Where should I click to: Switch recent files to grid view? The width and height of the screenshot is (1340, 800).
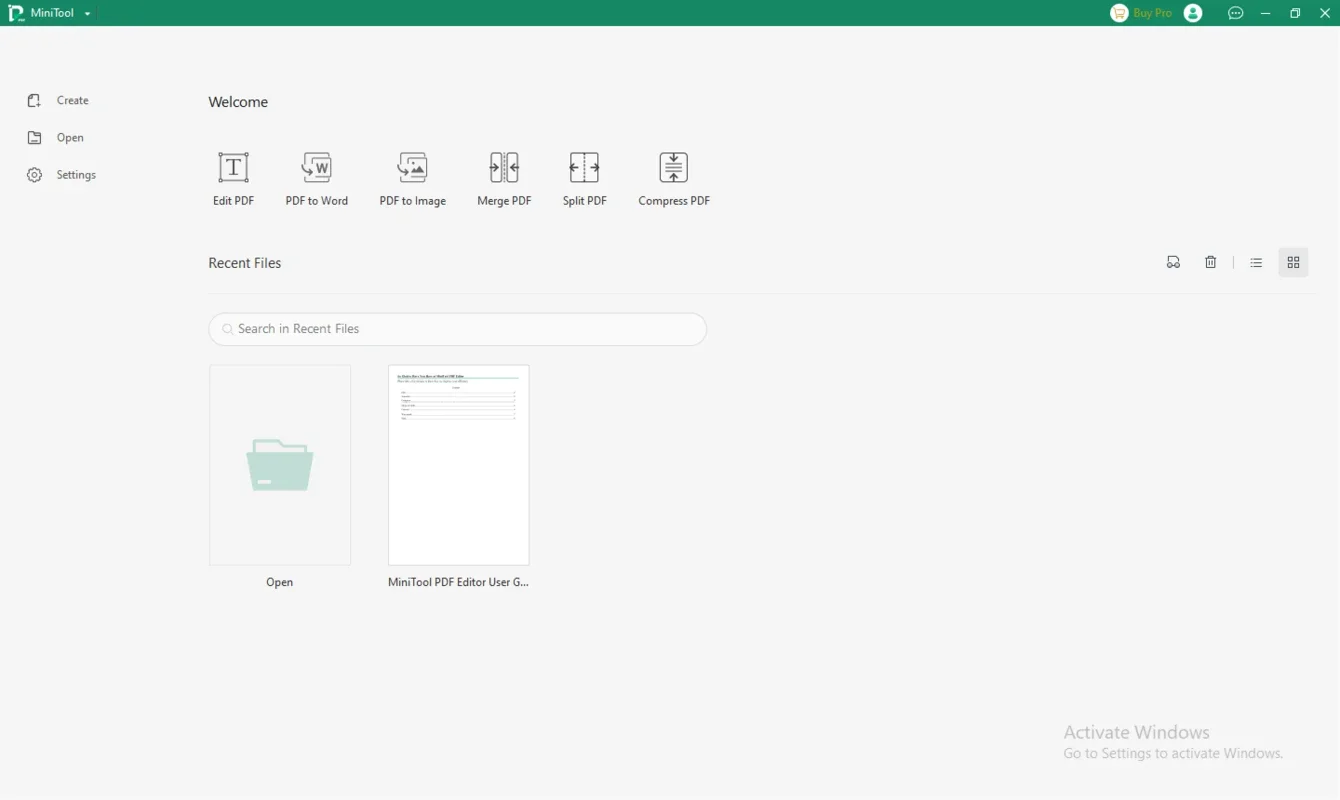tap(1293, 262)
